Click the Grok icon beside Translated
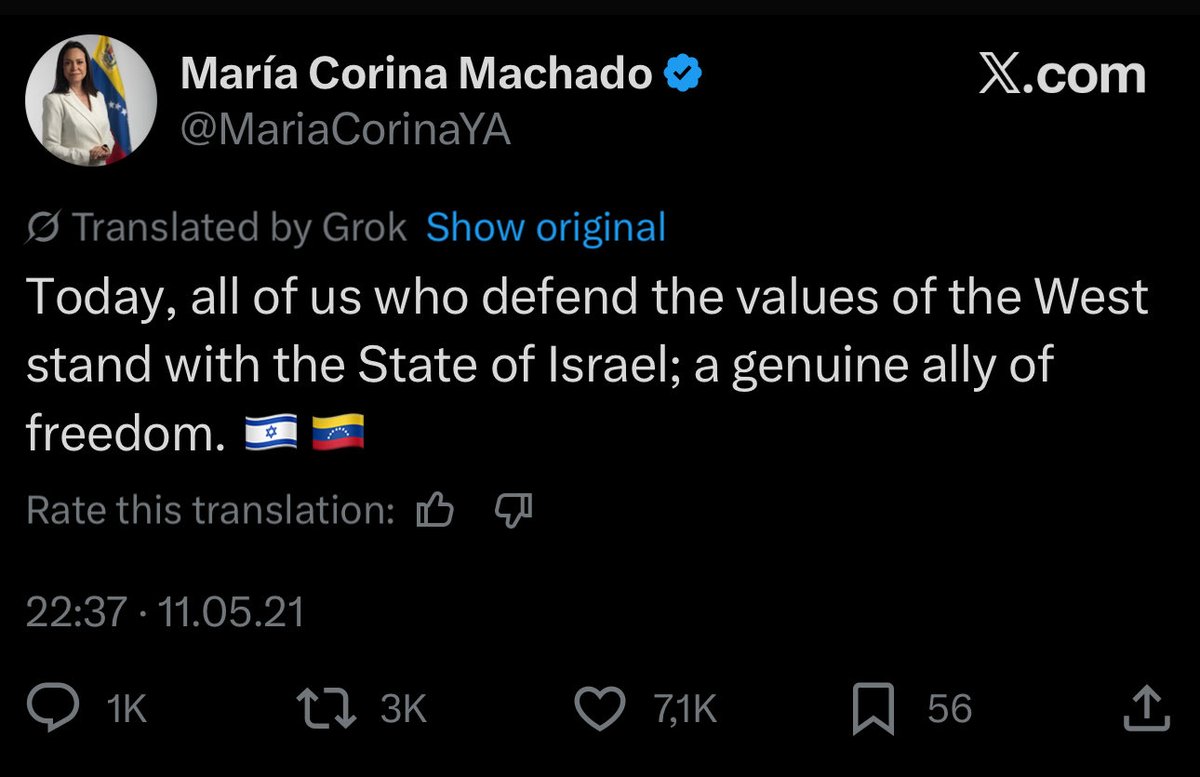1200x777 pixels. pos(44,229)
